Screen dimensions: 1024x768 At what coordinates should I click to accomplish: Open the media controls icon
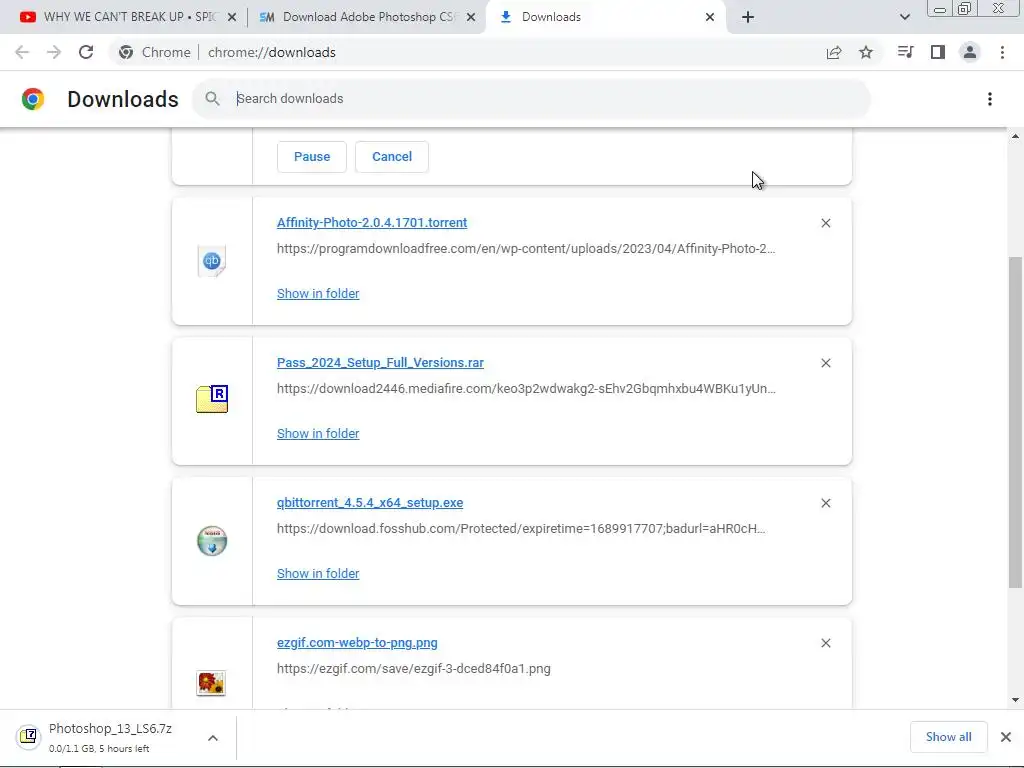click(905, 52)
